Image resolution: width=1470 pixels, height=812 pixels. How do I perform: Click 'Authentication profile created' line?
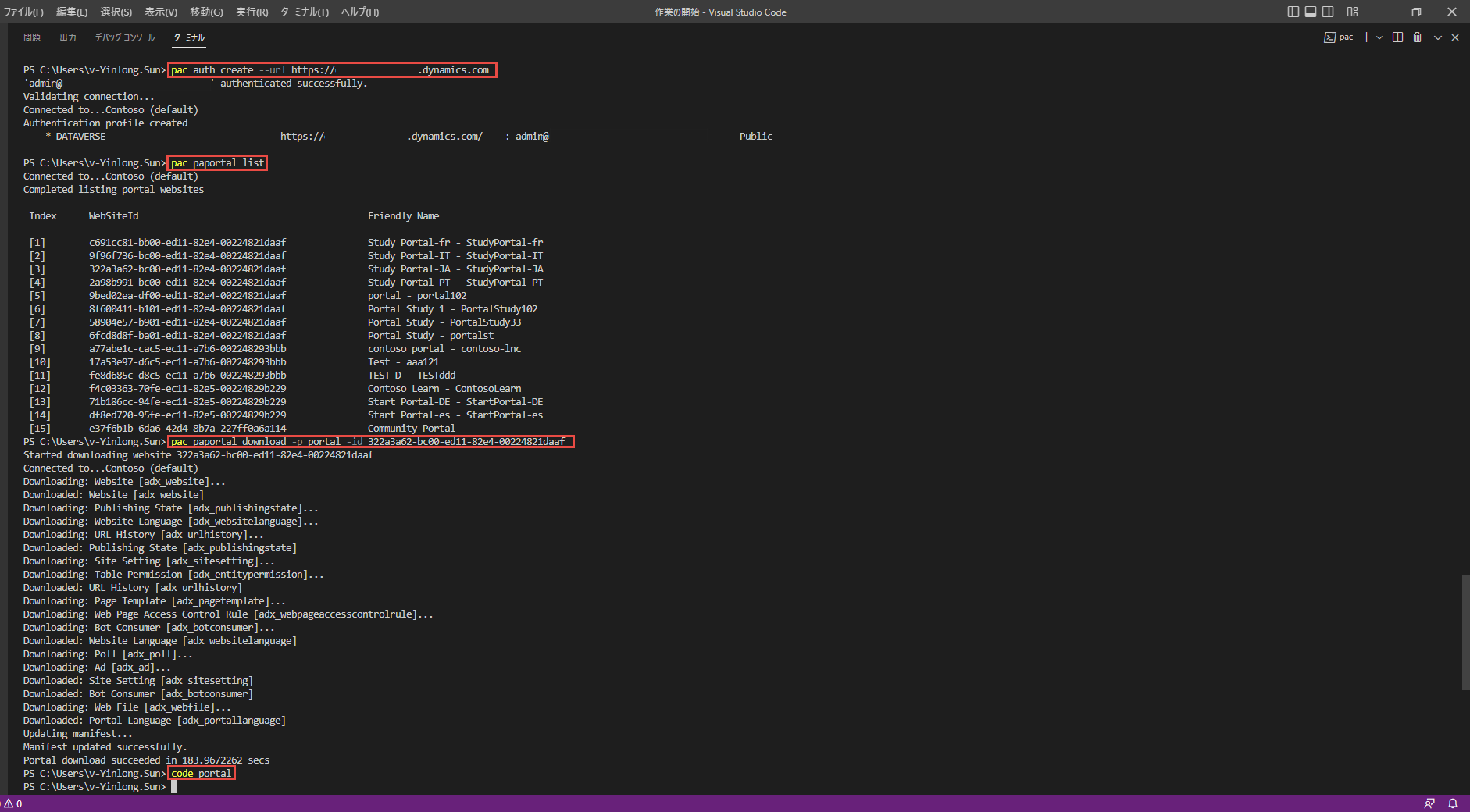[x=105, y=123]
